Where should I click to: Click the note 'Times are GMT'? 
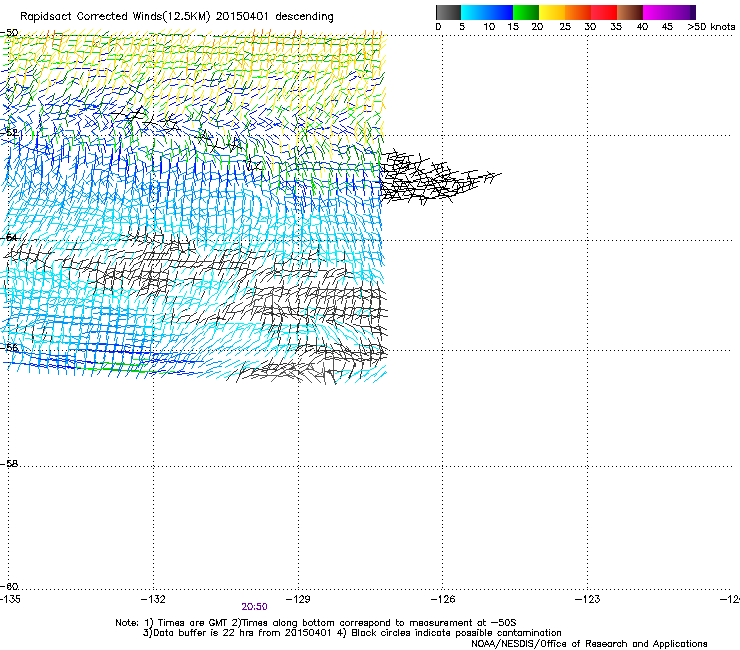191,623
